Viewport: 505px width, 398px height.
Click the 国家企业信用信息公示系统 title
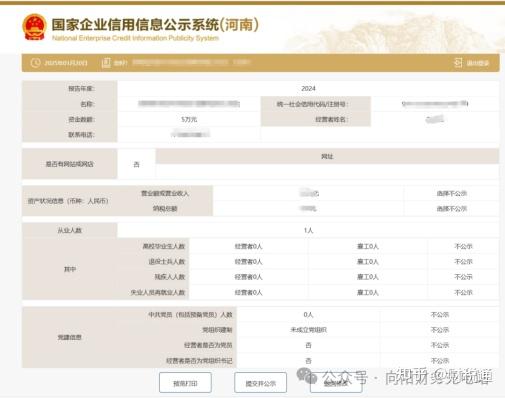click(x=155, y=25)
